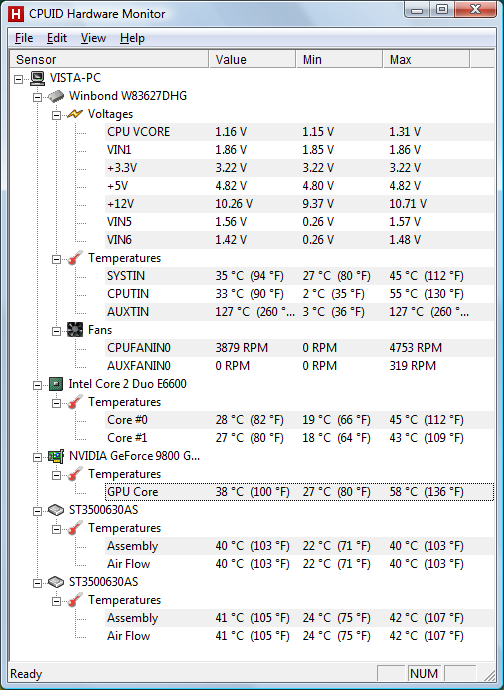Open the Help menu
504x690 pixels.
pyautogui.click(x=132, y=38)
